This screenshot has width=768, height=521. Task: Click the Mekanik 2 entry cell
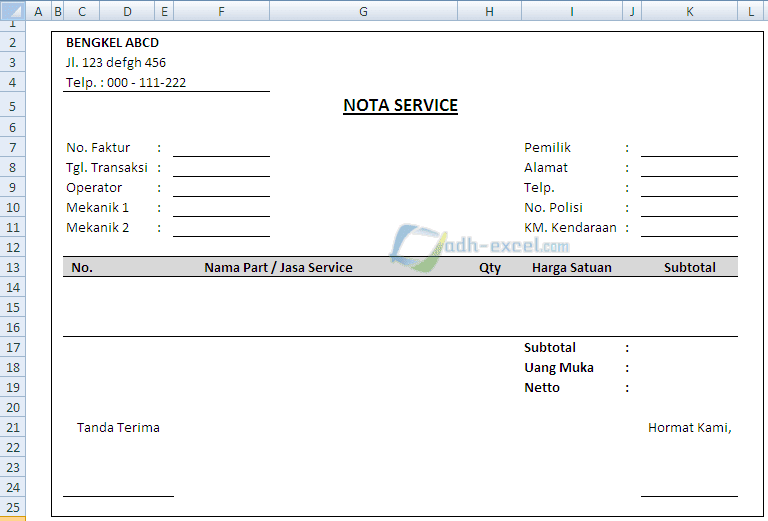click(x=221, y=228)
